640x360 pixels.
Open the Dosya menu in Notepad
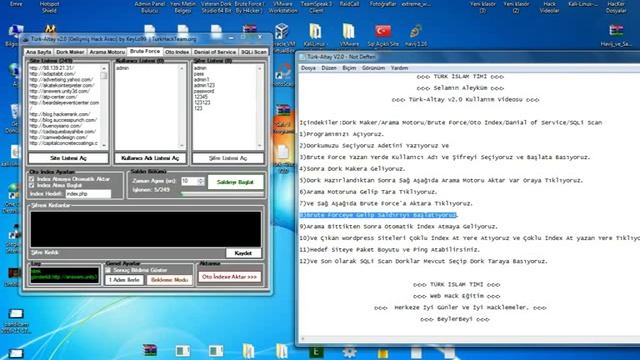[x=308, y=68]
